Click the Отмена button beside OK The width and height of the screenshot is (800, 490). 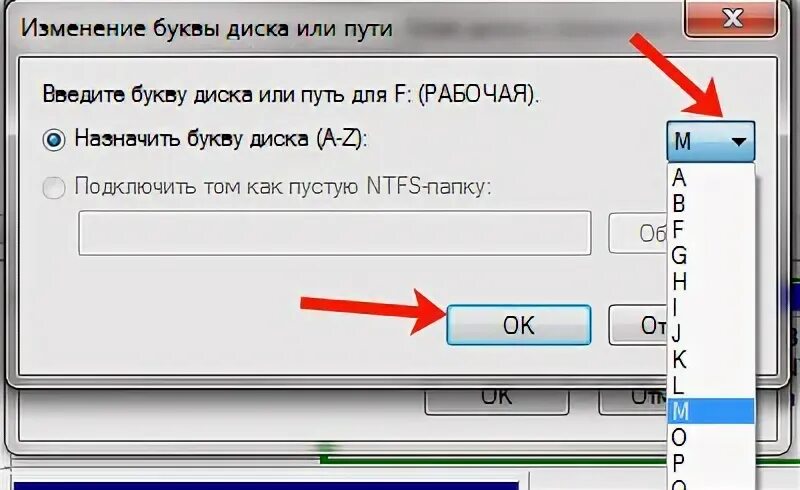click(638, 325)
